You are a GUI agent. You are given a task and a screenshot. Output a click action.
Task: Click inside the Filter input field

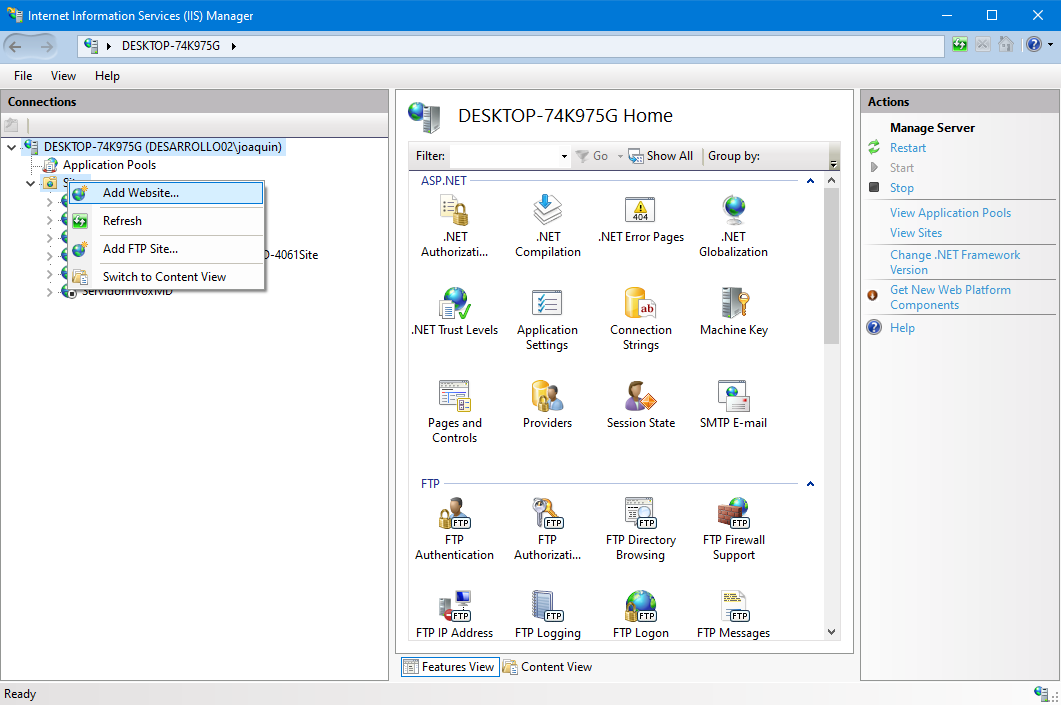[504, 156]
